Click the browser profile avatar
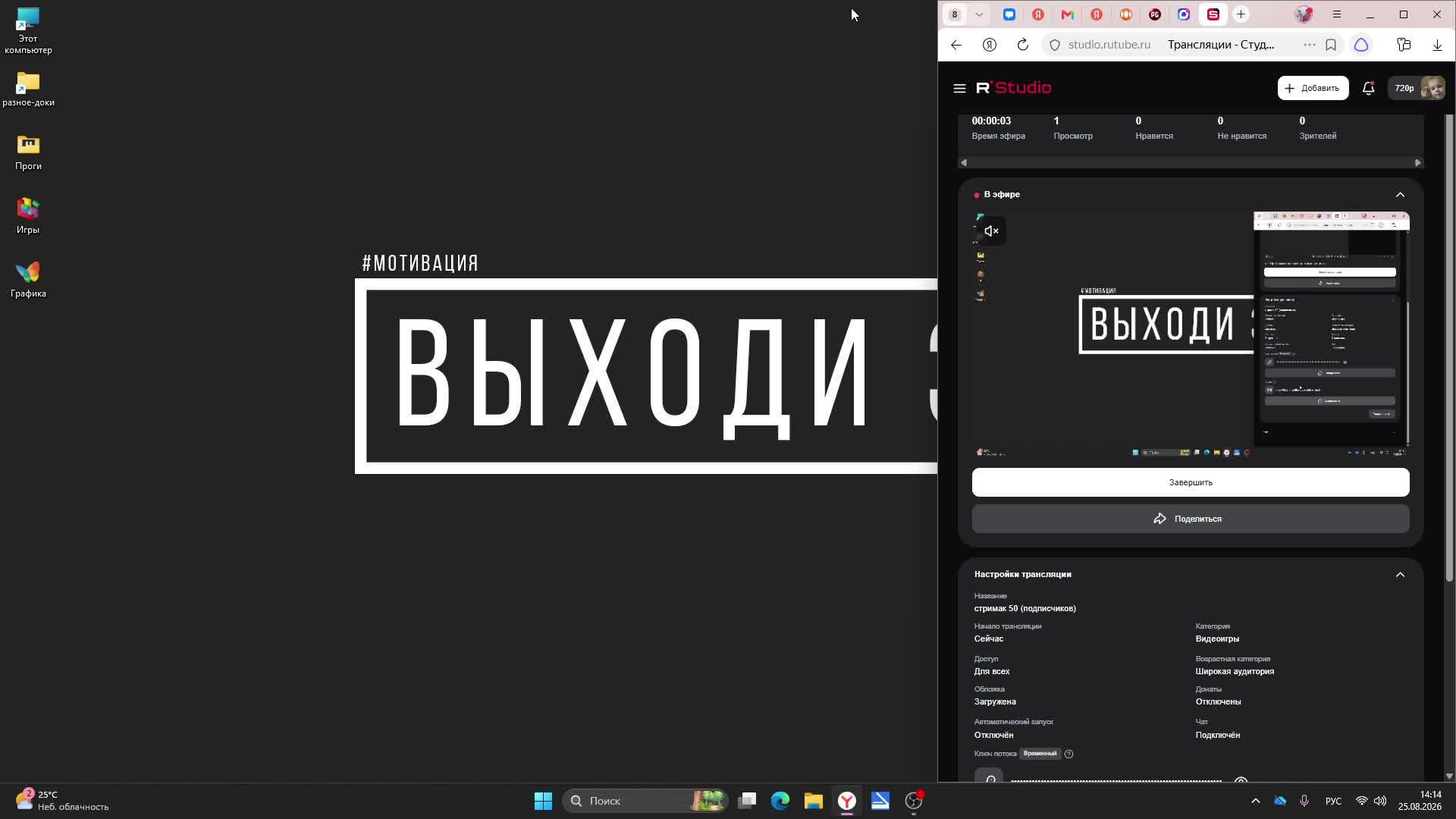 [x=1304, y=14]
